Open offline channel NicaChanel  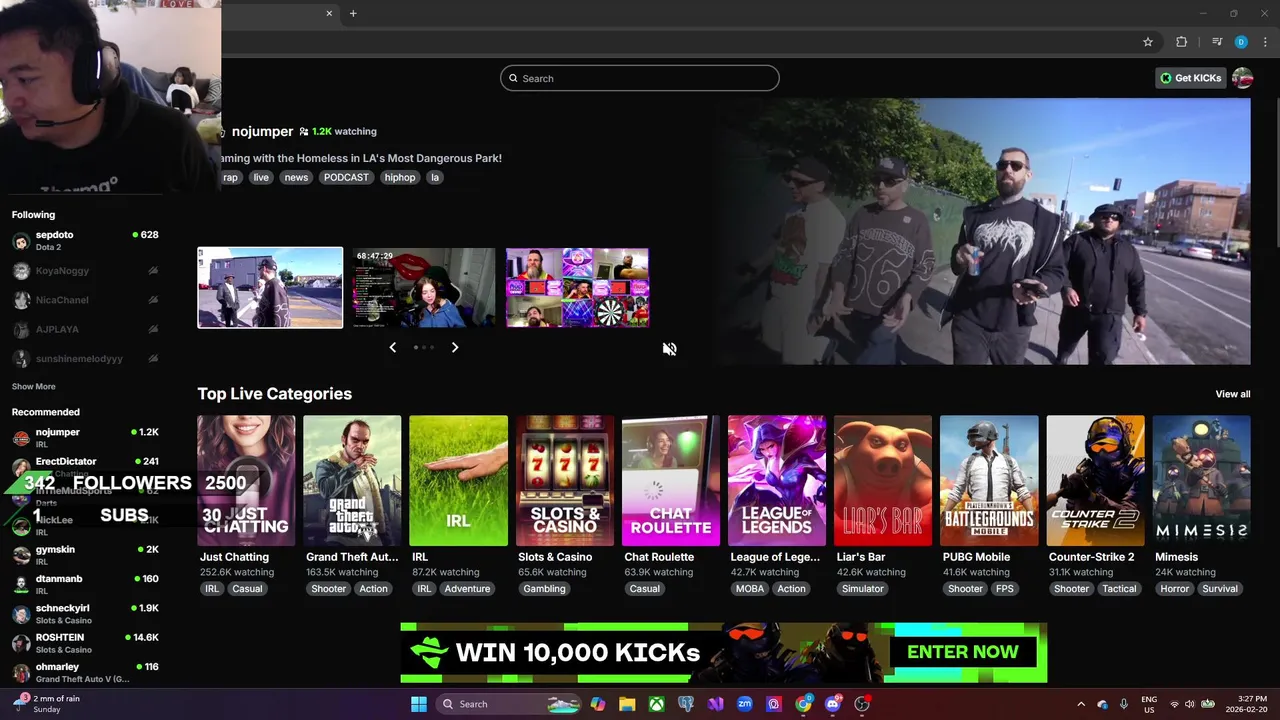[x=85, y=300]
